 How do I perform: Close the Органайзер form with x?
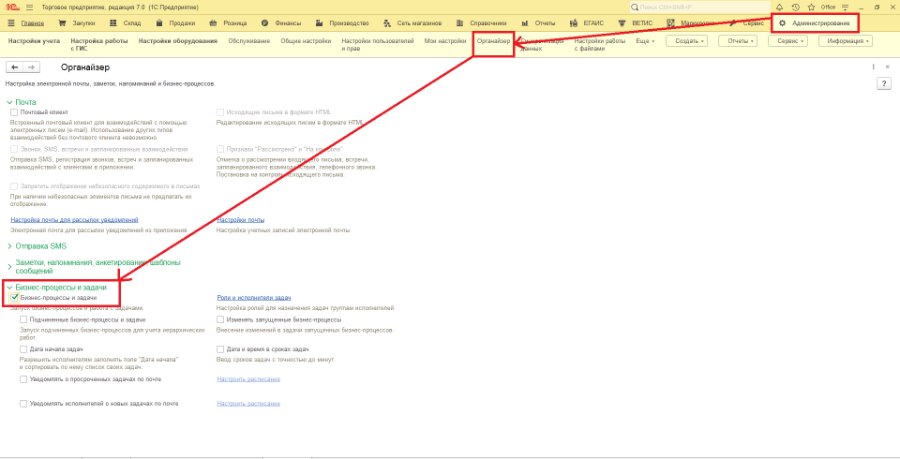pos(888,67)
